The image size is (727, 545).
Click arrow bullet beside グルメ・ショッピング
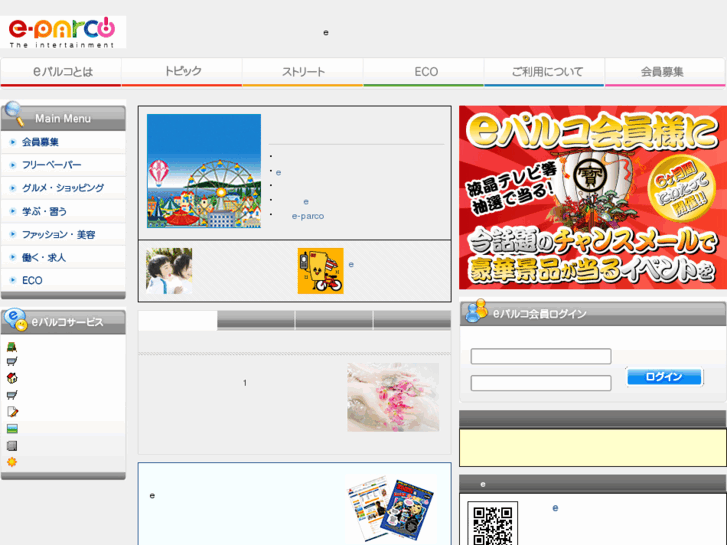pyautogui.click(x=13, y=188)
